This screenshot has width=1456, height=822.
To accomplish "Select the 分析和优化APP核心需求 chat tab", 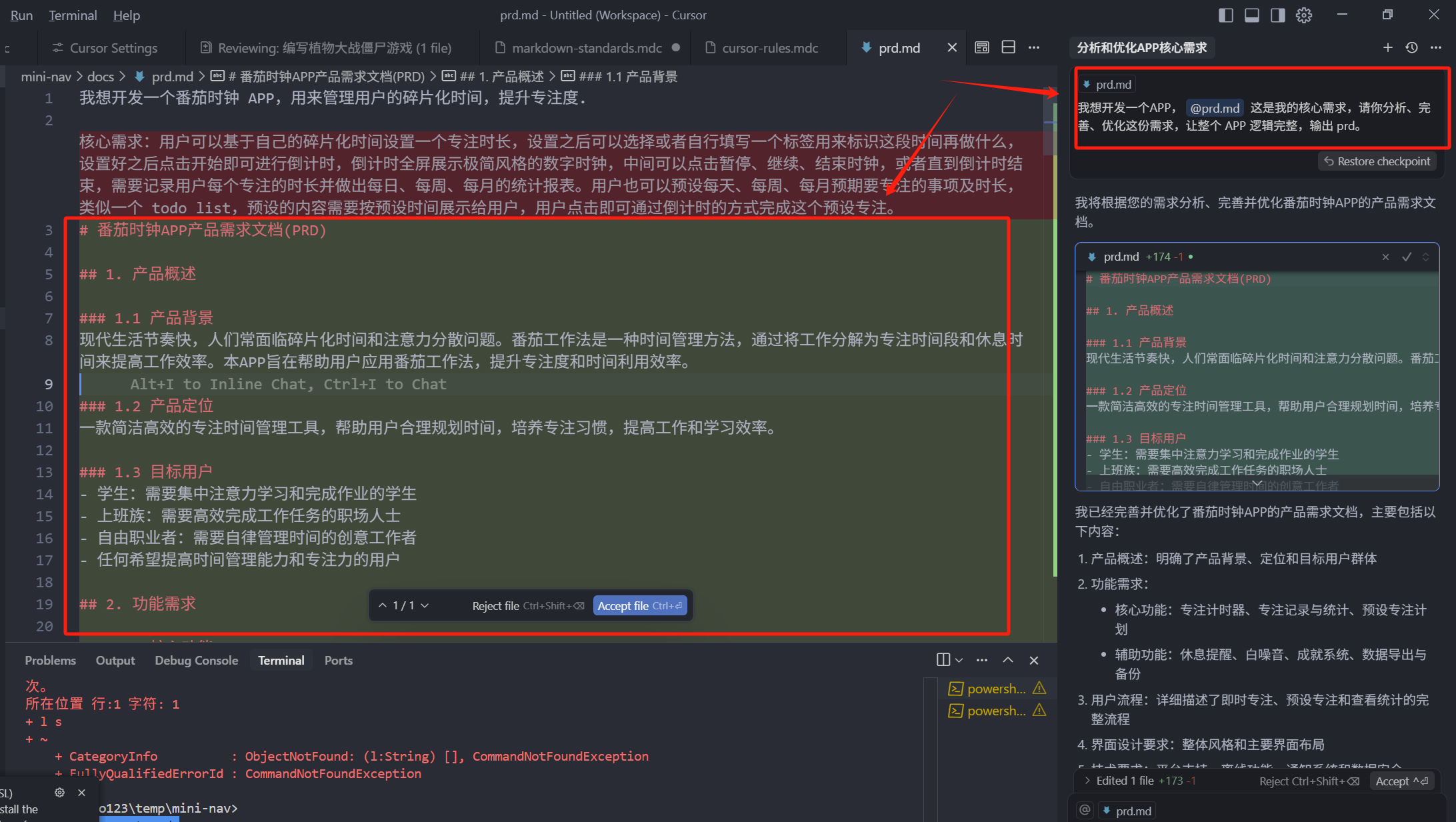I will click(x=1142, y=47).
